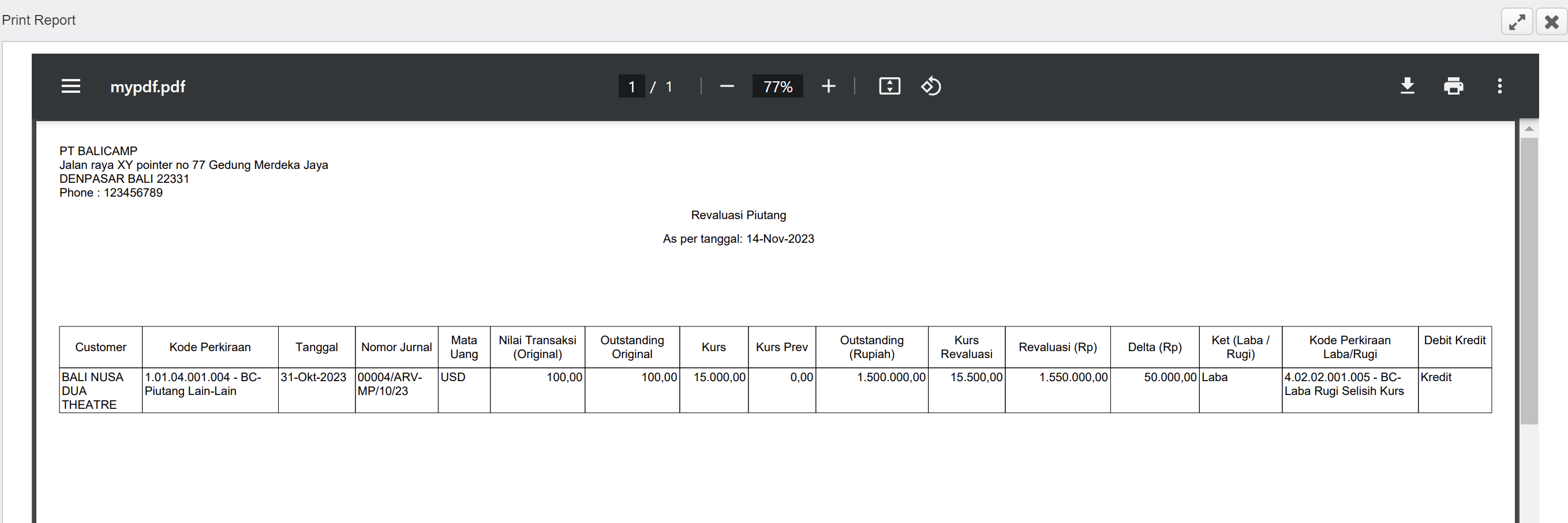Click the Customer column header
This screenshot has width=1568, height=523.
(x=100, y=347)
